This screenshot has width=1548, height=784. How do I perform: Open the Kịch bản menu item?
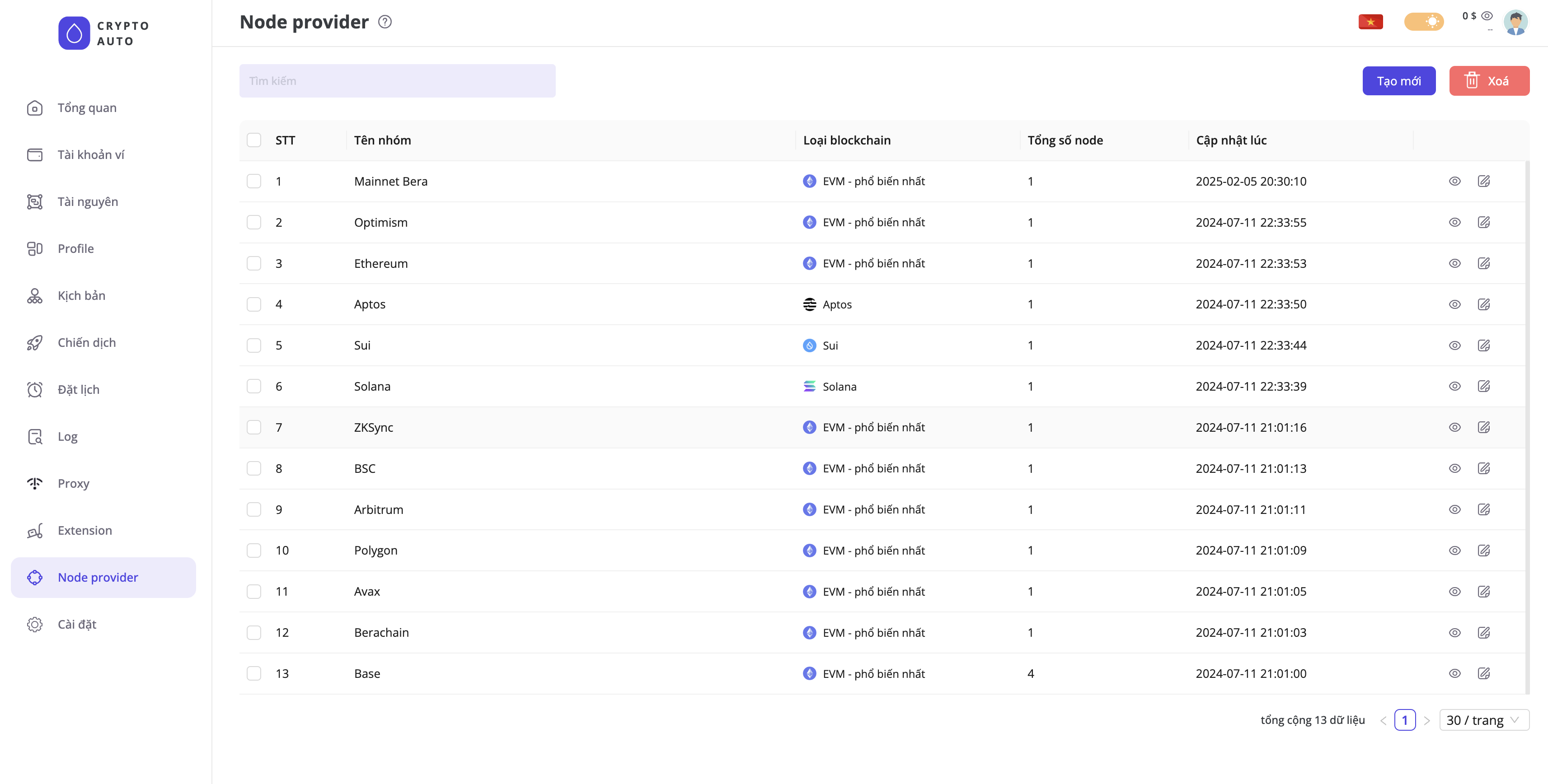coord(81,295)
